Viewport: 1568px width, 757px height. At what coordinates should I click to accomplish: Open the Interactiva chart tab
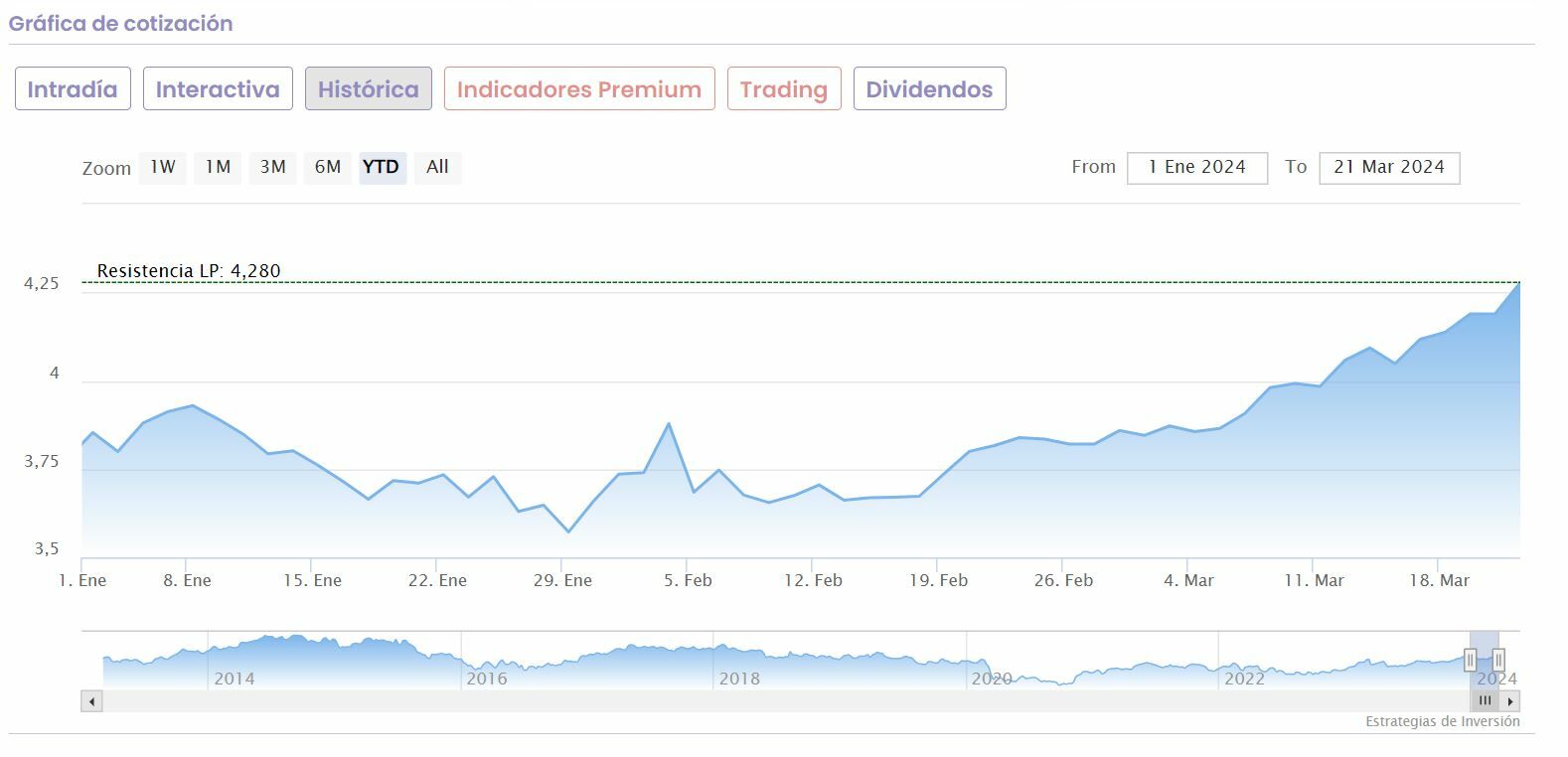click(x=218, y=89)
